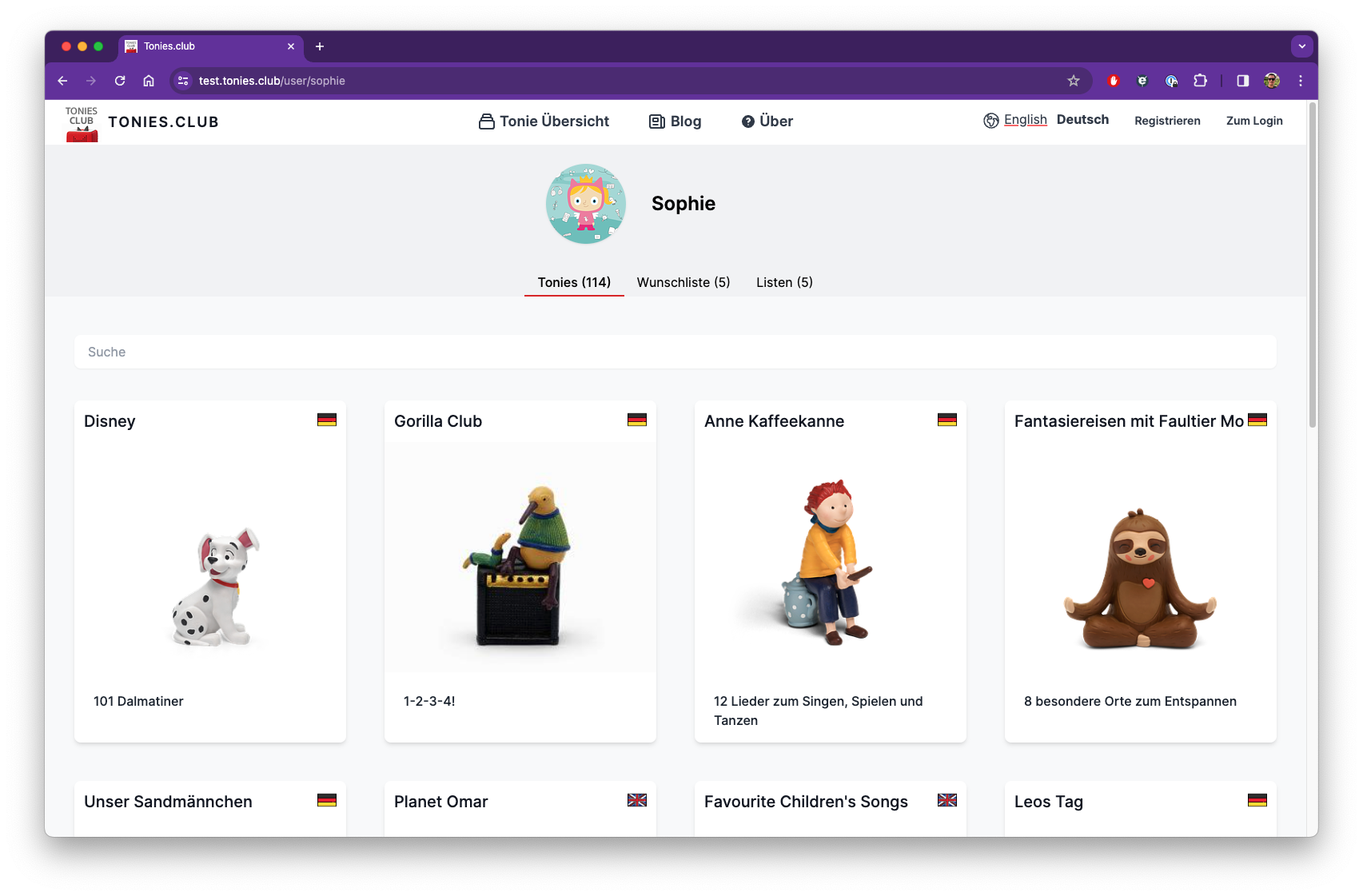The width and height of the screenshot is (1363, 896).
Task: Click the globe language icon
Action: click(991, 121)
